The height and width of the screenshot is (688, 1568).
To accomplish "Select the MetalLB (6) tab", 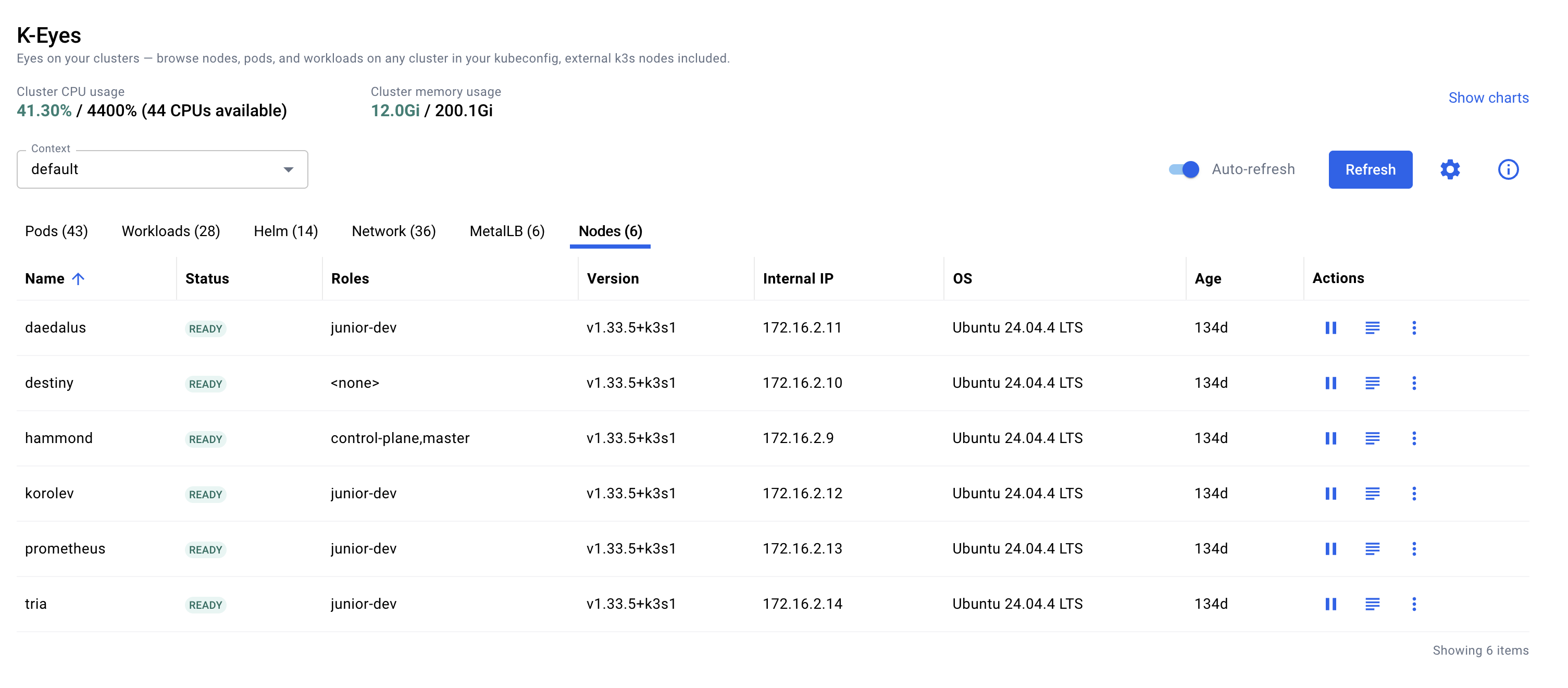I will (x=506, y=231).
